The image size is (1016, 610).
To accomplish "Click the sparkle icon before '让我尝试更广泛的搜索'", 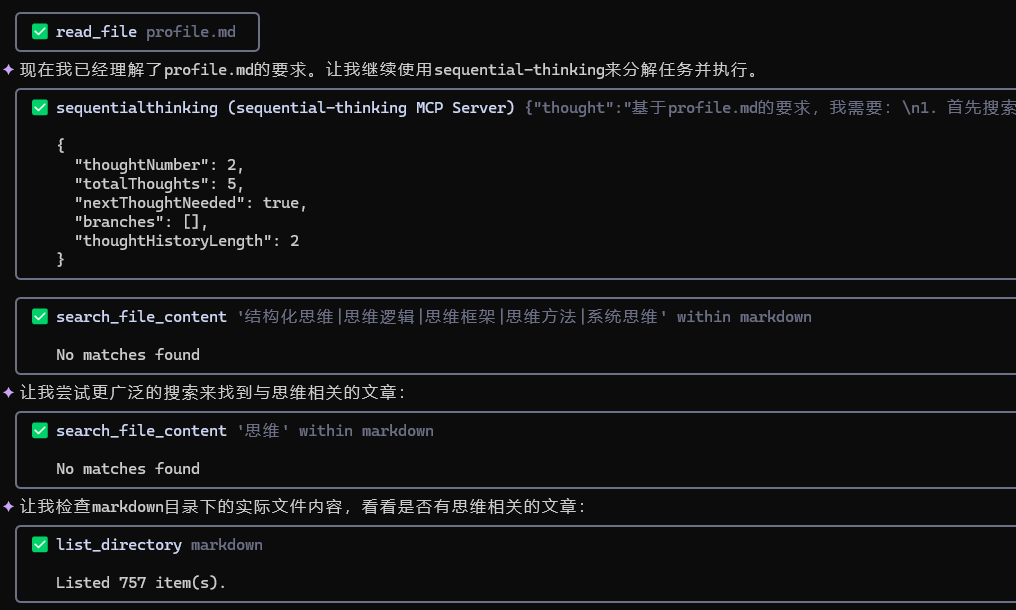I will click(8, 392).
